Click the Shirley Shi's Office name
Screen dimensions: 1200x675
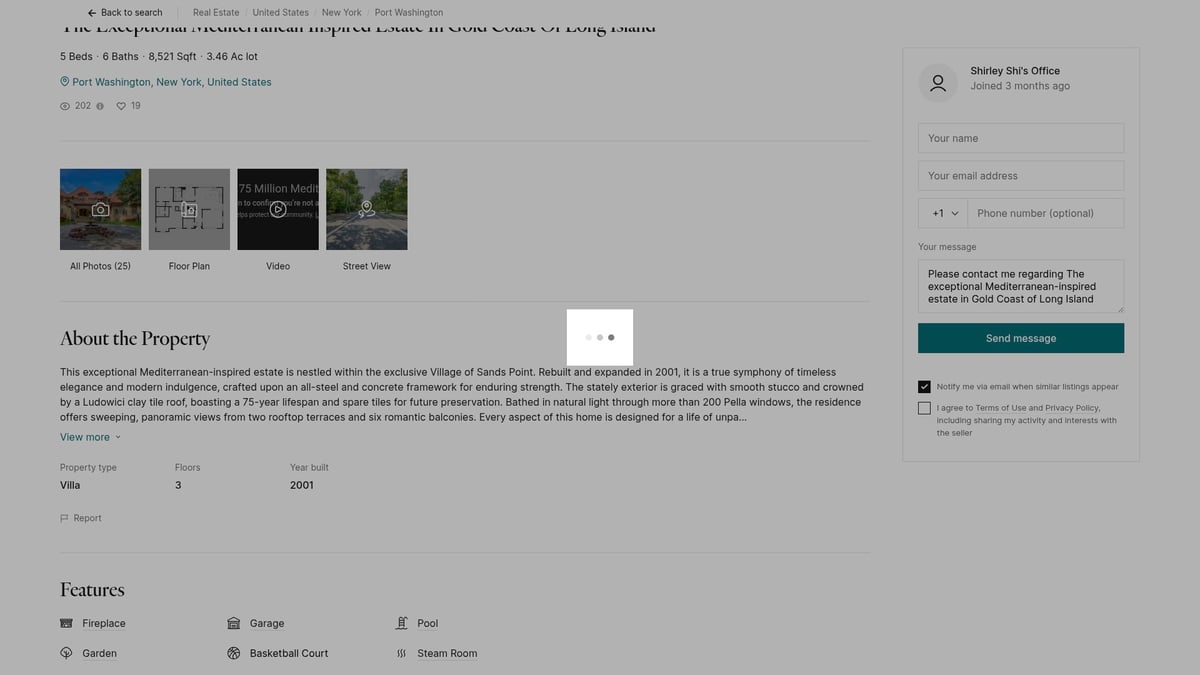click(x=1015, y=71)
